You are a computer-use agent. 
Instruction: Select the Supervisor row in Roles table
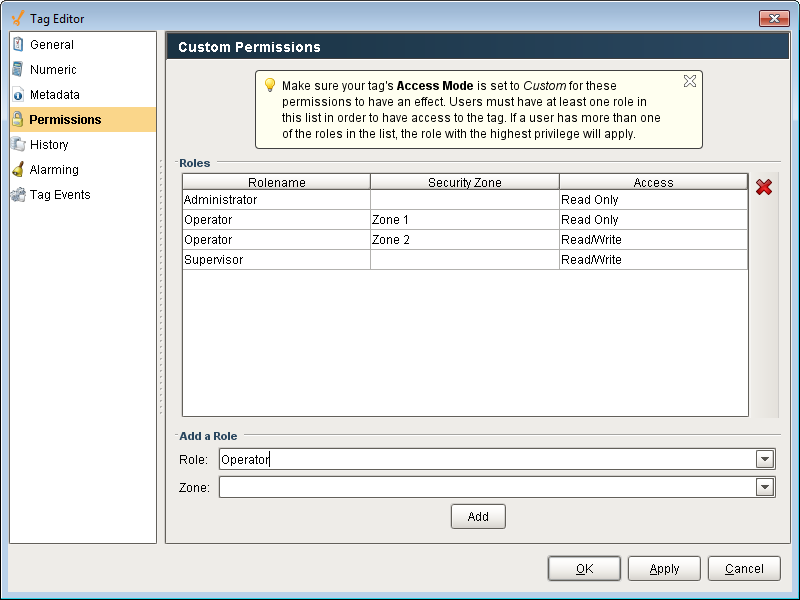(x=276, y=260)
